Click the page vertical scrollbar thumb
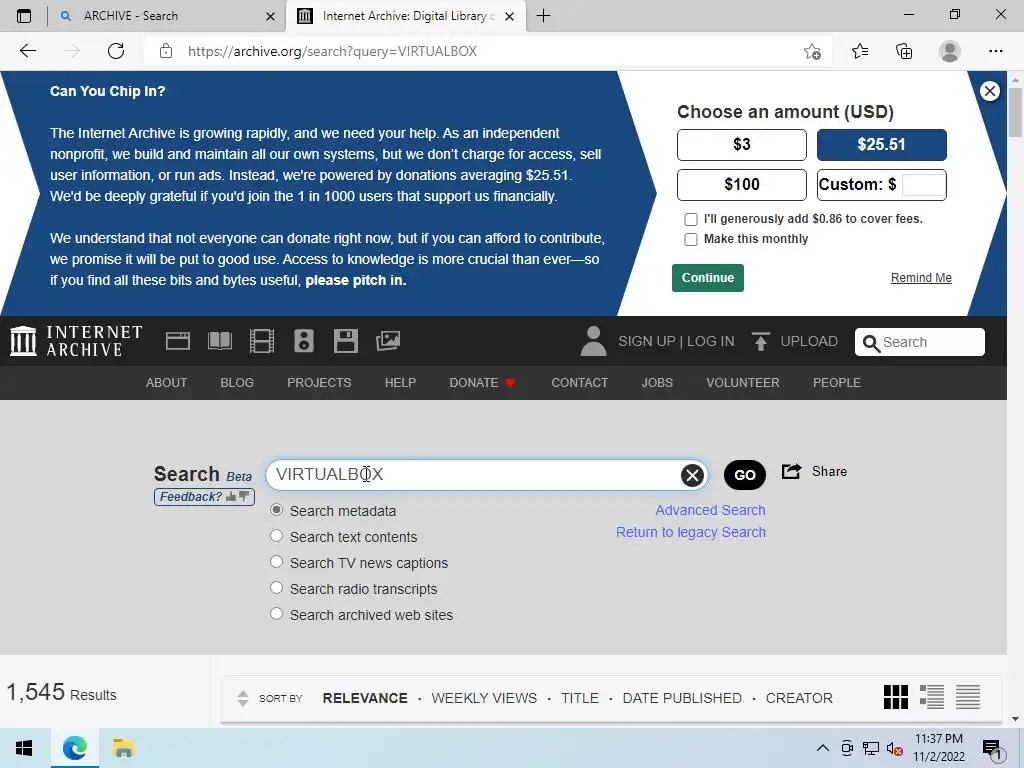Screen dimensions: 1024x768 pos(1015,112)
